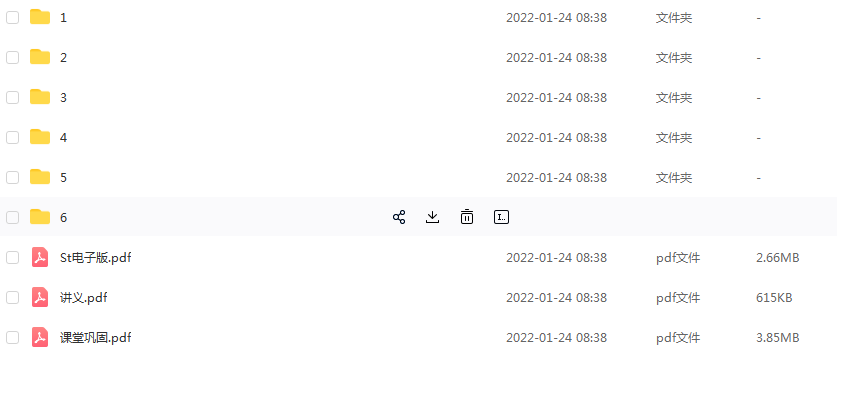The image size is (853, 409).
Task: Click the yellow icon of folder 1
Action: tap(40, 17)
